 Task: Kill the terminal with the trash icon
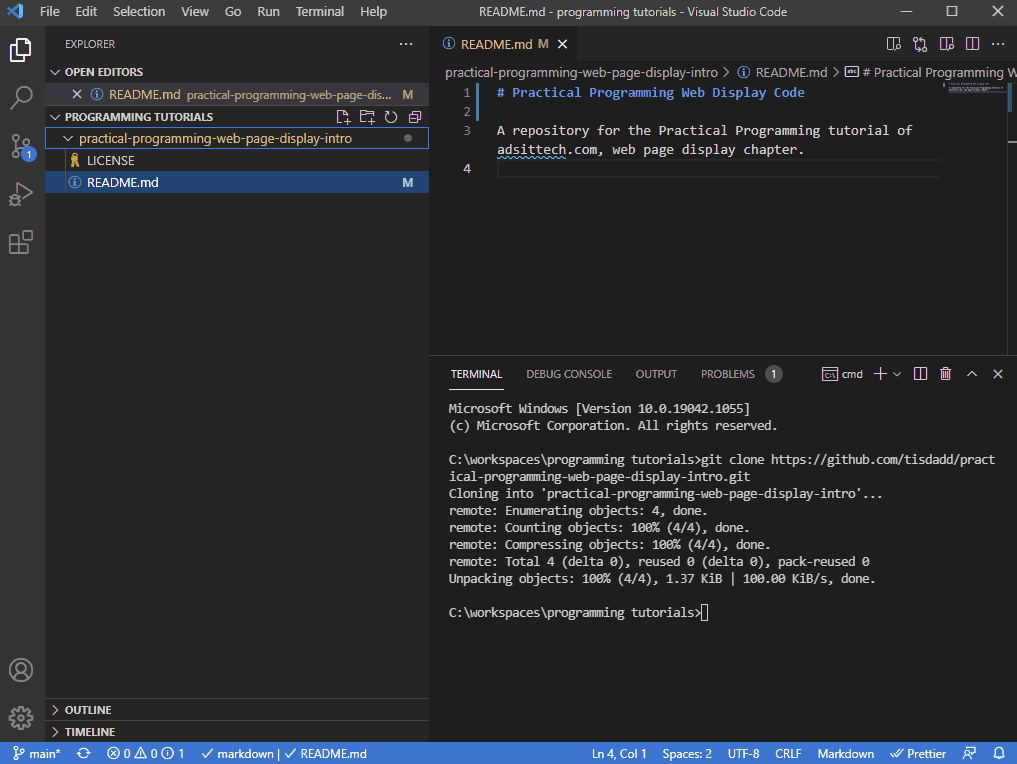(x=945, y=373)
